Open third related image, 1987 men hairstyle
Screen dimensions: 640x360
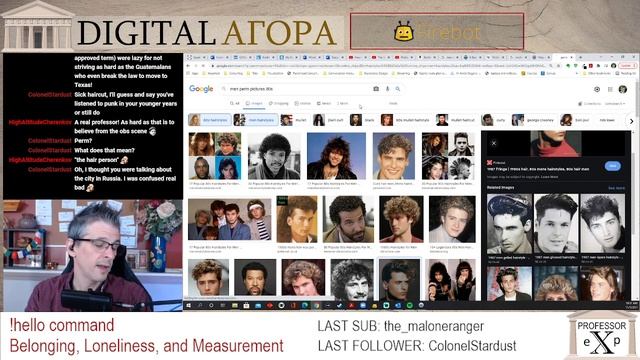pyautogui.click(x=602, y=224)
